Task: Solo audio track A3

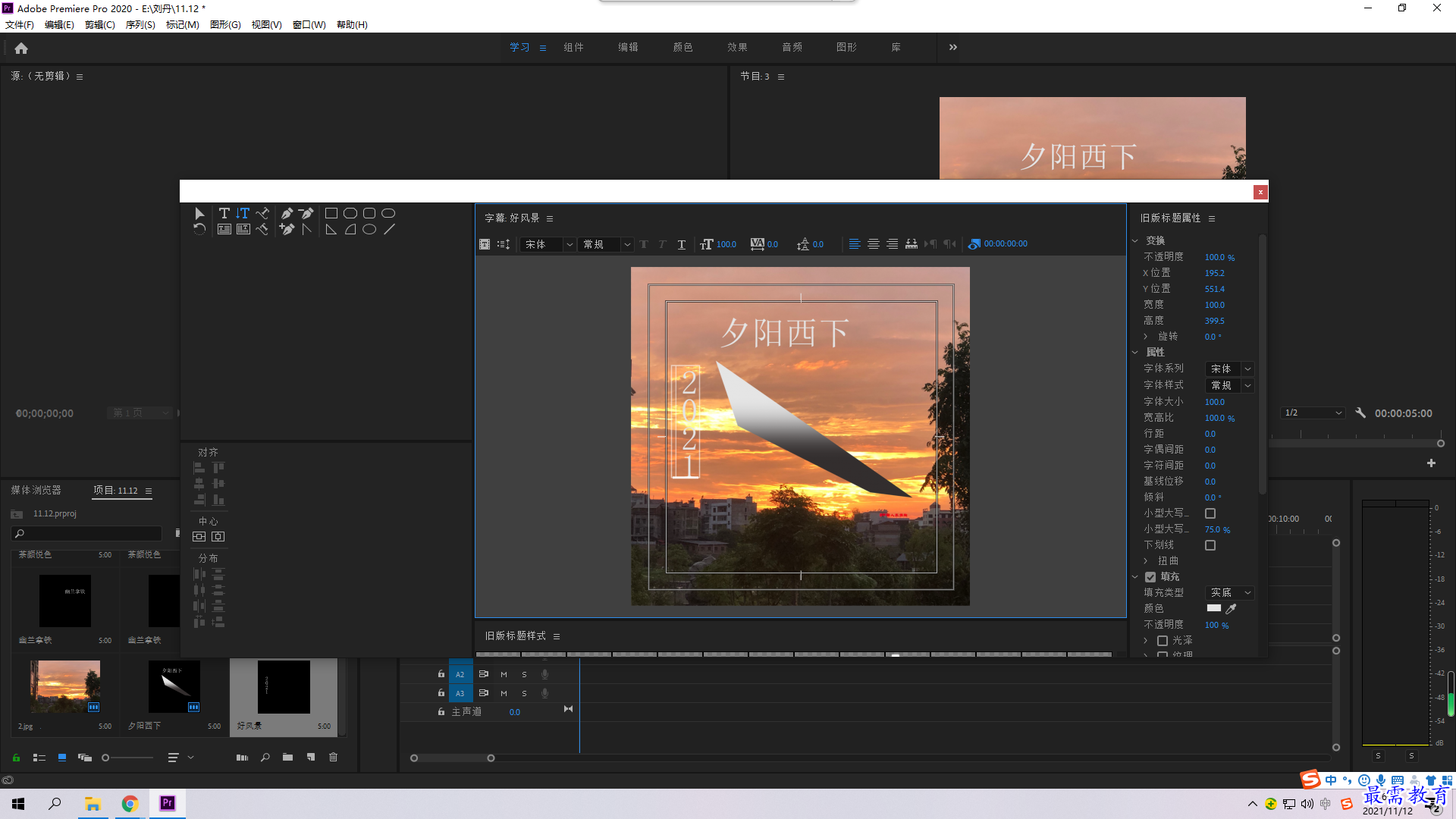Action: coord(524,693)
